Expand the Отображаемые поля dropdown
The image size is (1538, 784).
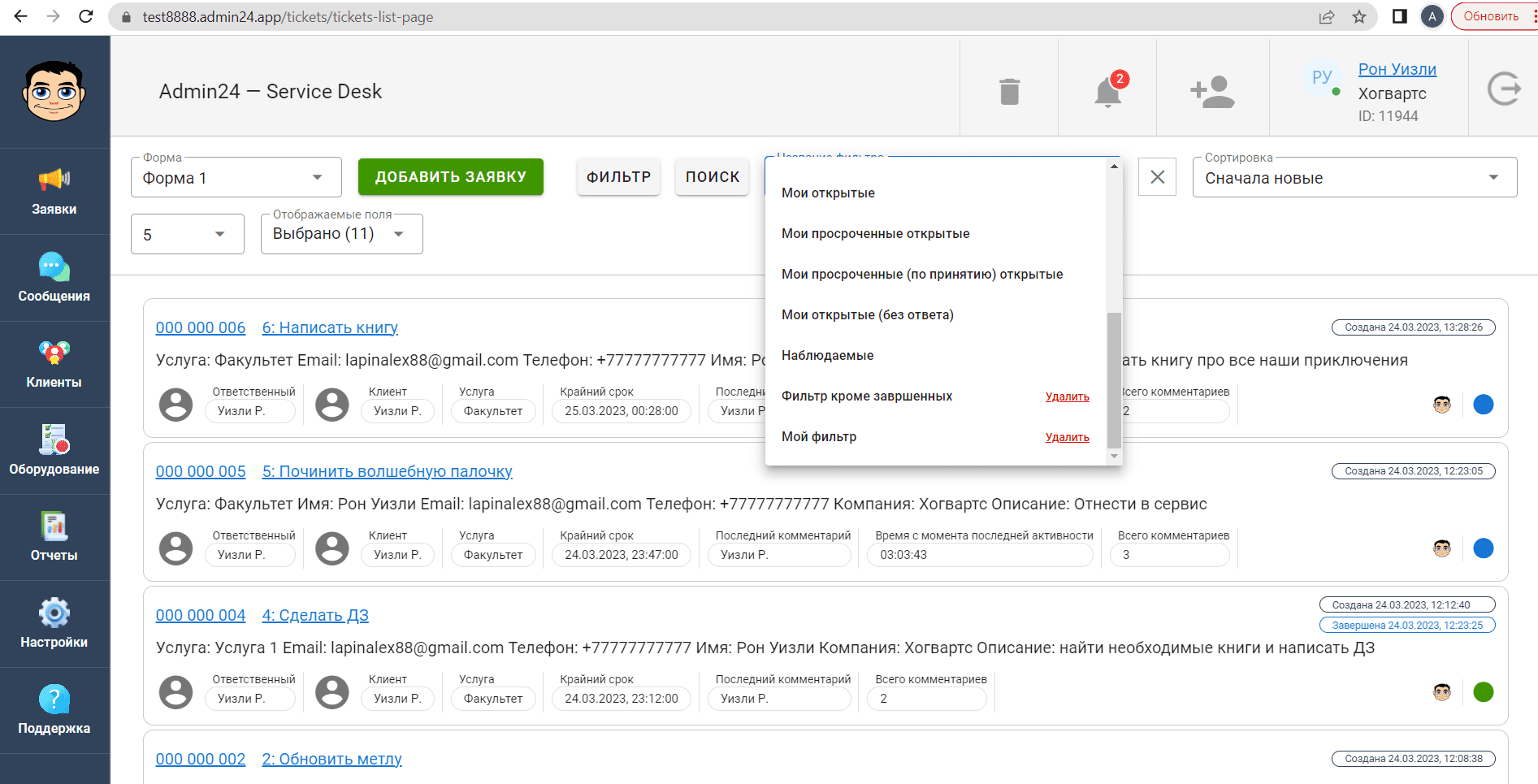click(341, 234)
